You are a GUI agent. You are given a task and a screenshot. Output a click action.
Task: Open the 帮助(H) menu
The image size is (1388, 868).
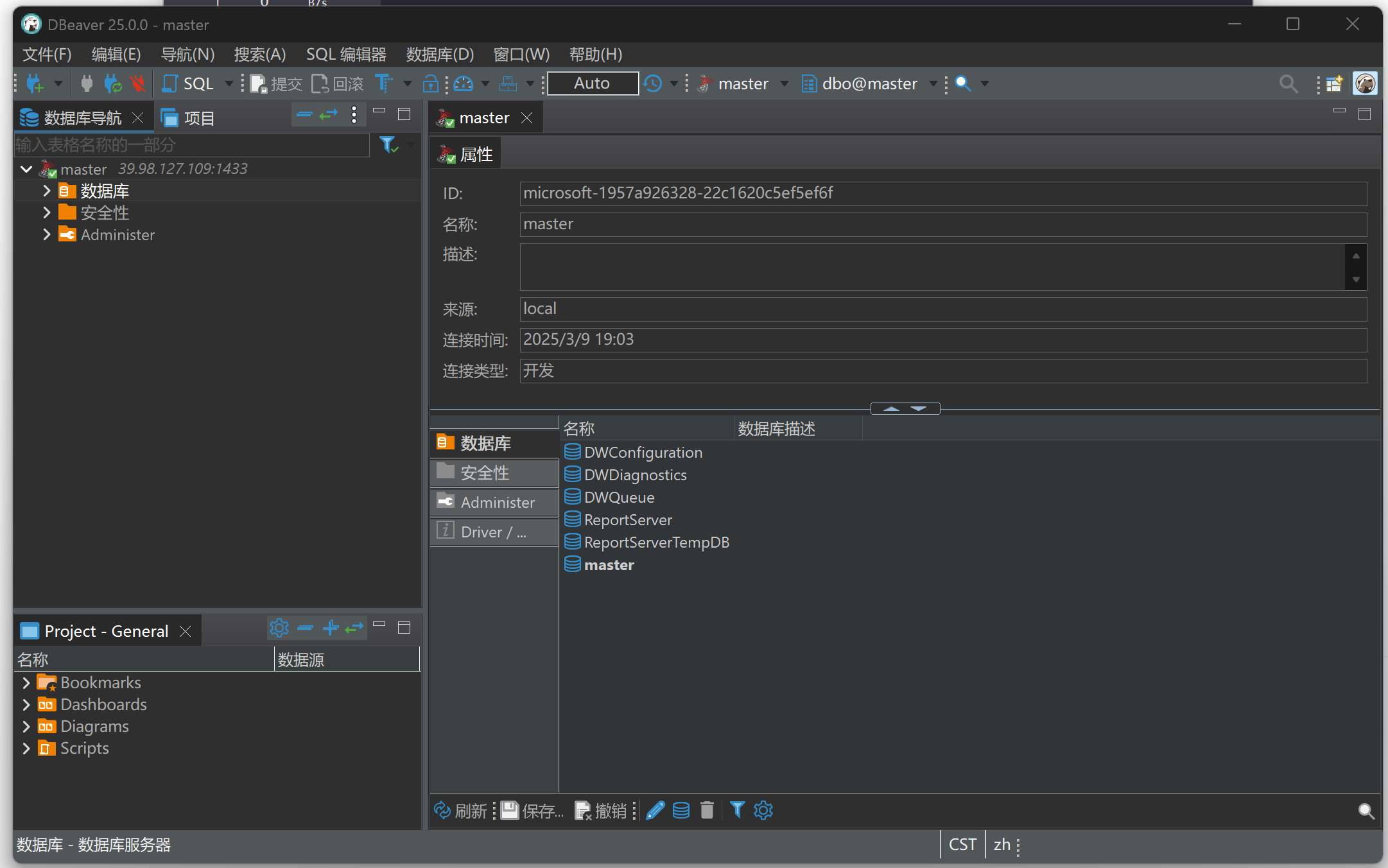(596, 55)
